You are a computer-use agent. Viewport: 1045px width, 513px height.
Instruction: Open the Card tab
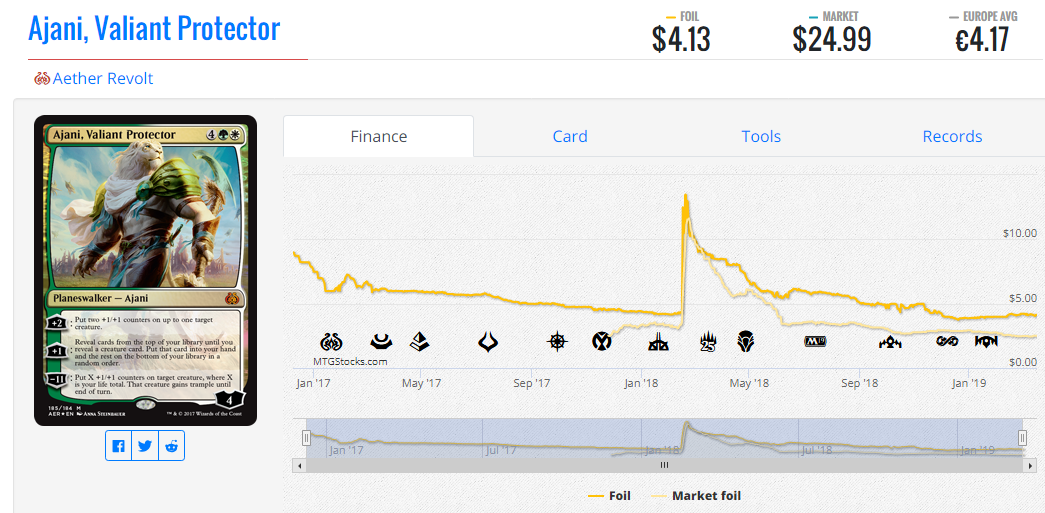click(x=570, y=137)
